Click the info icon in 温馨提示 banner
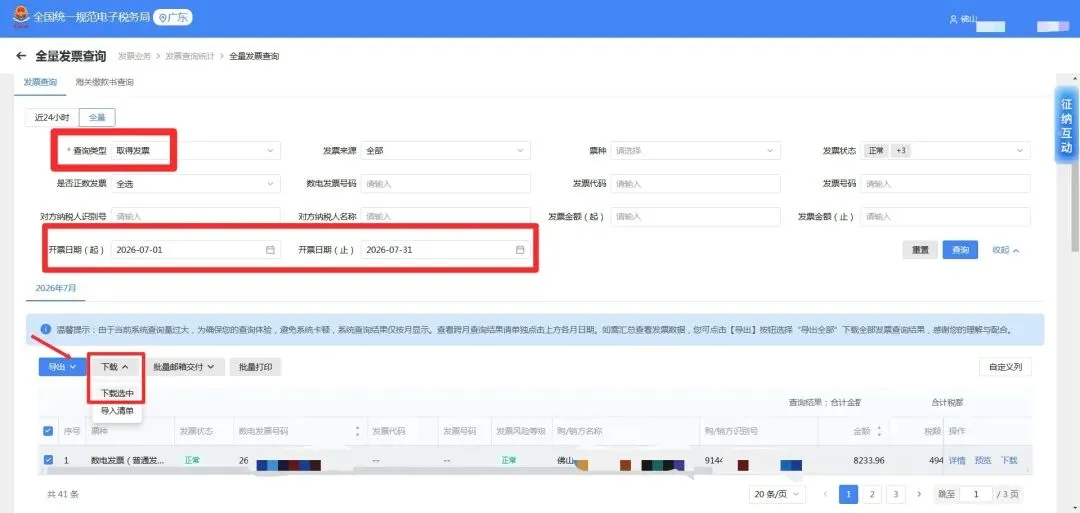 45,330
